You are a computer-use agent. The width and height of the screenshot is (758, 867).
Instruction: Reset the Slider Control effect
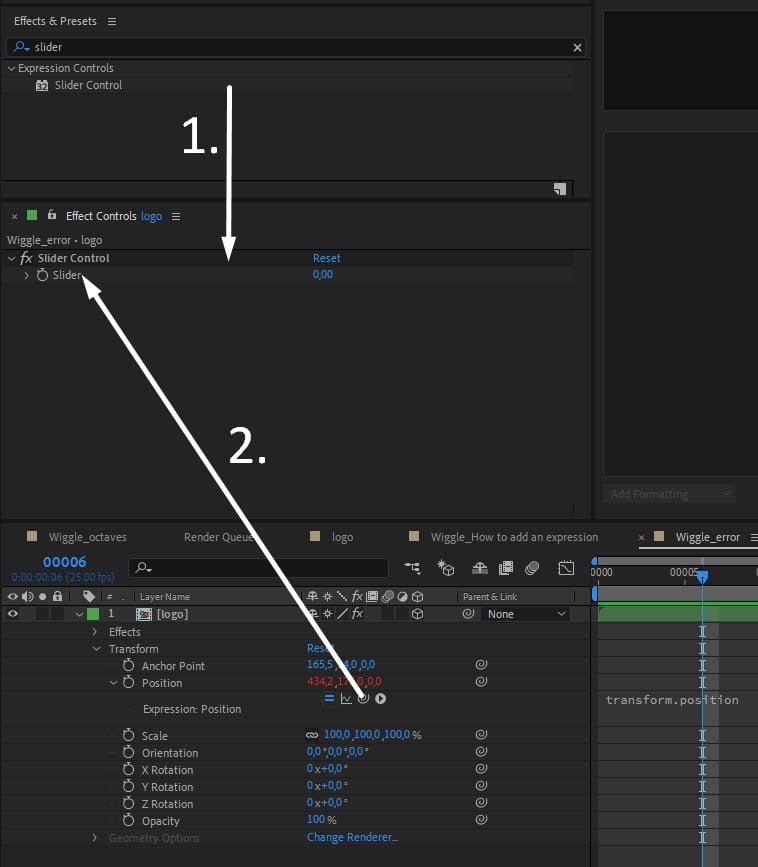pyautogui.click(x=326, y=258)
